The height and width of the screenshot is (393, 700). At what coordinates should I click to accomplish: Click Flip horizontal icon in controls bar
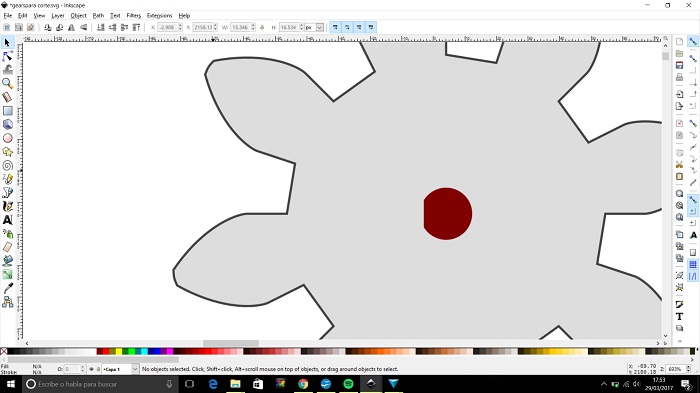71,27
